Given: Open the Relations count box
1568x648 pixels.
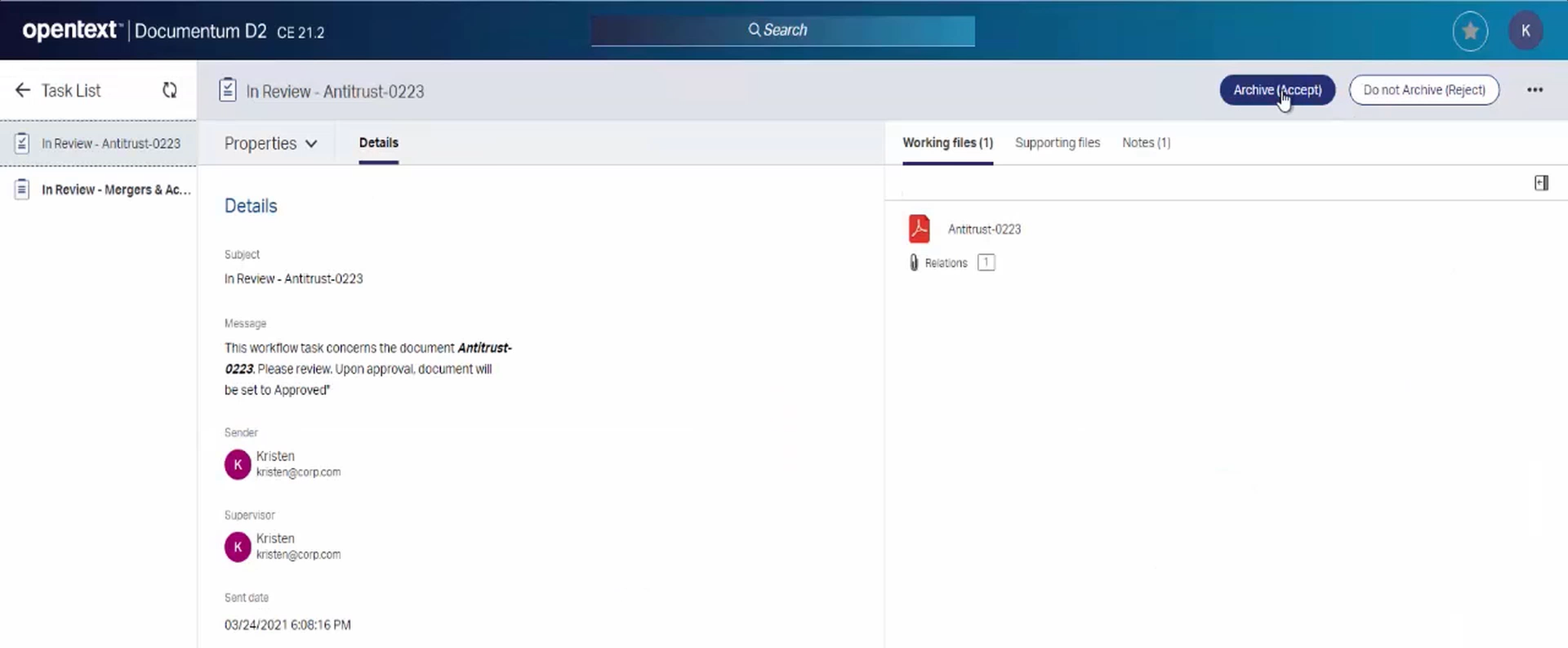Looking at the screenshot, I should tap(986, 262).
